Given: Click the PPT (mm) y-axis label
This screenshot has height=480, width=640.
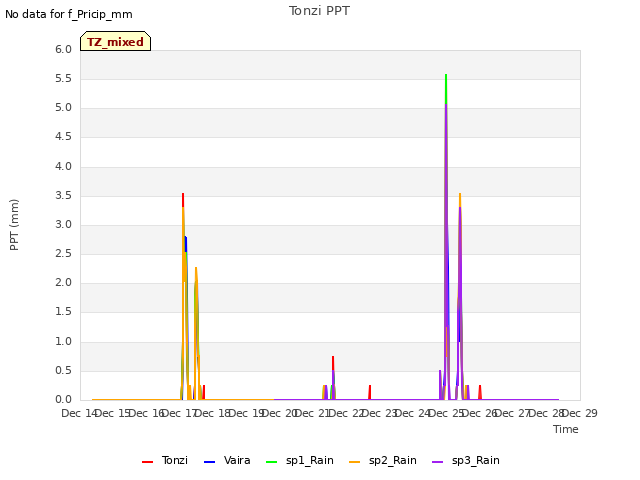Looking at the screenshot, I should click(14, 225).
